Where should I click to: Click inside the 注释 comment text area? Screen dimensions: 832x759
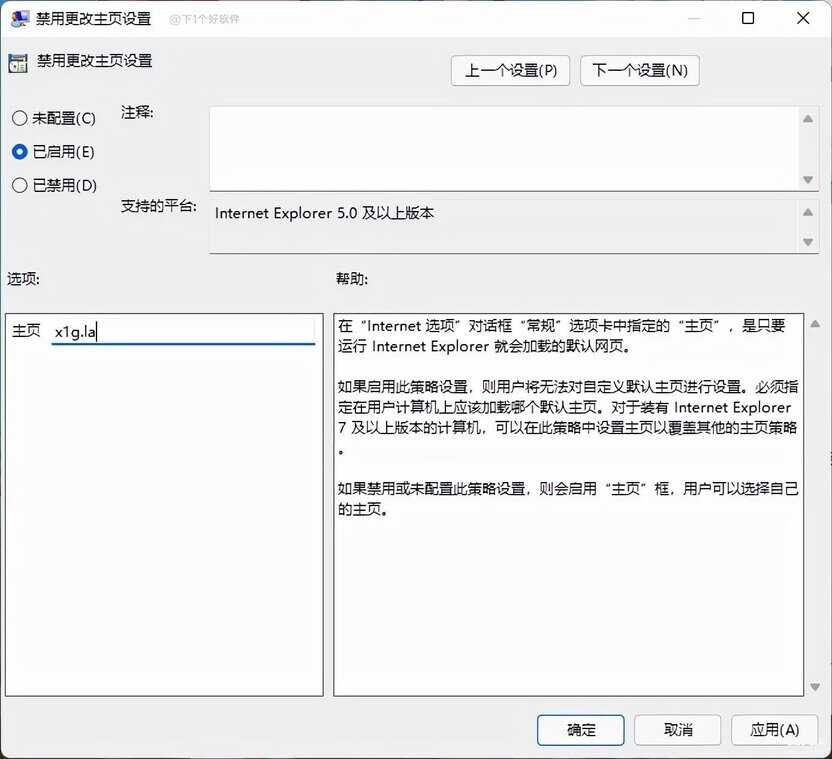(504, 149)
